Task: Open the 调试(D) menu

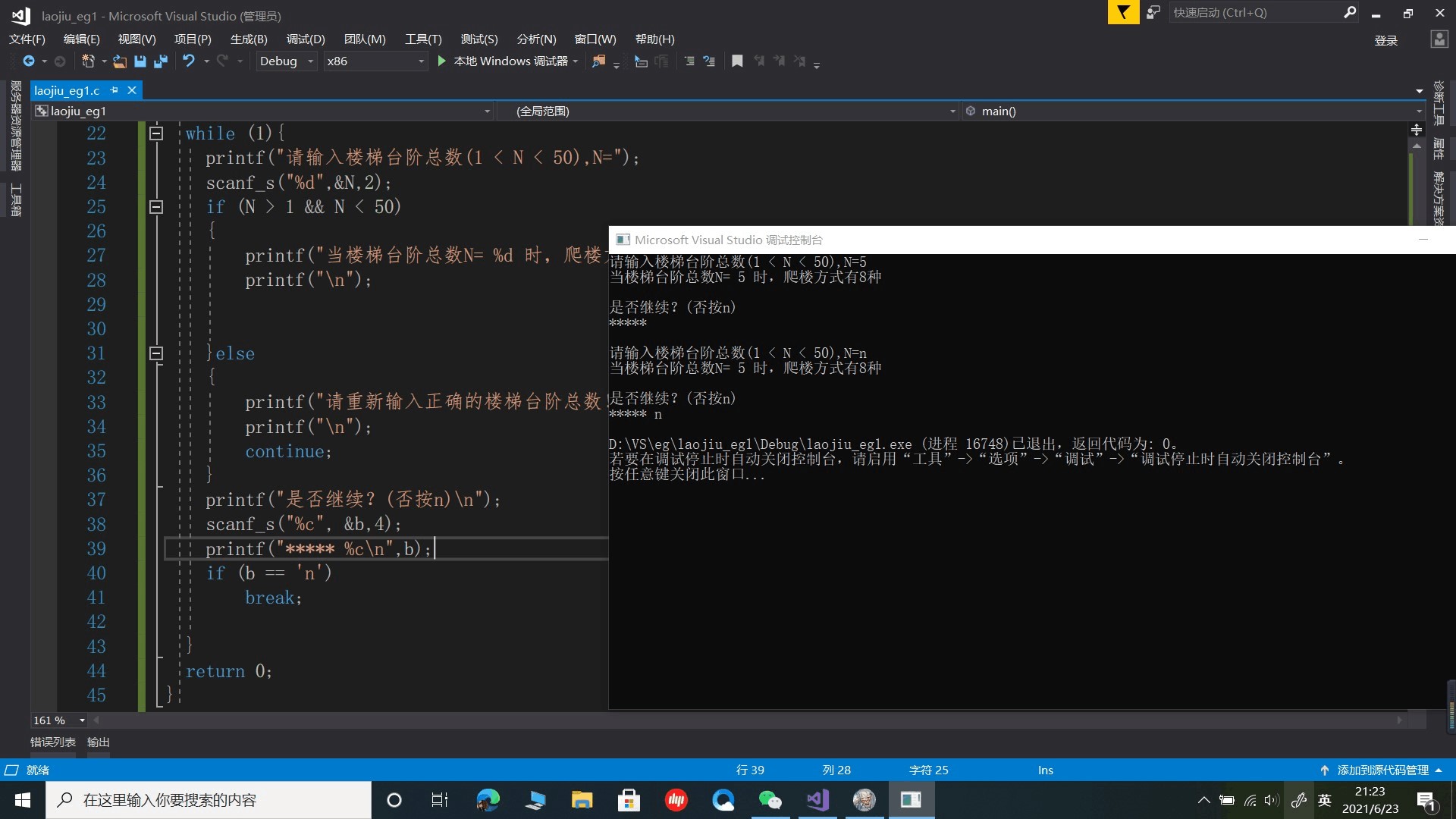Action: click(x=306, y=39)
